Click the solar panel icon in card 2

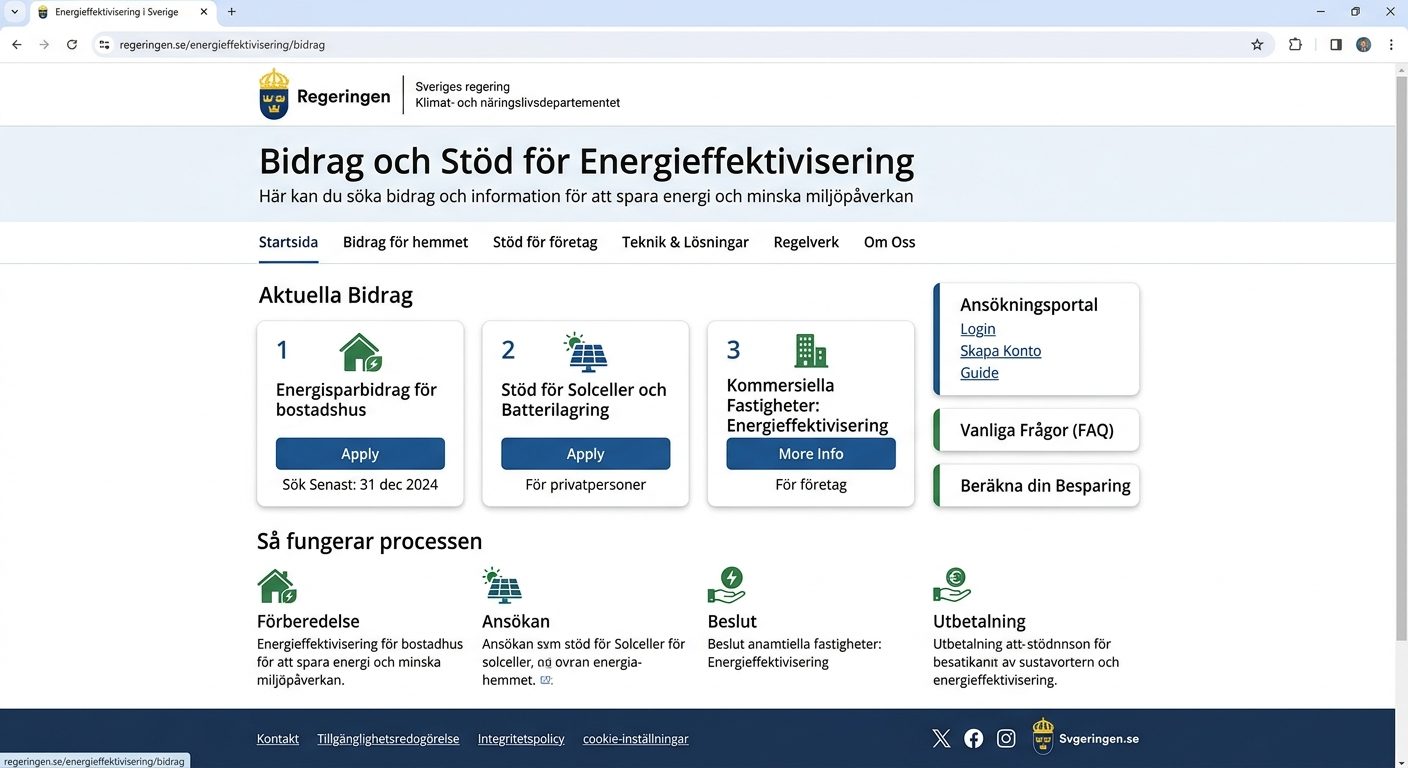point(585,352)
